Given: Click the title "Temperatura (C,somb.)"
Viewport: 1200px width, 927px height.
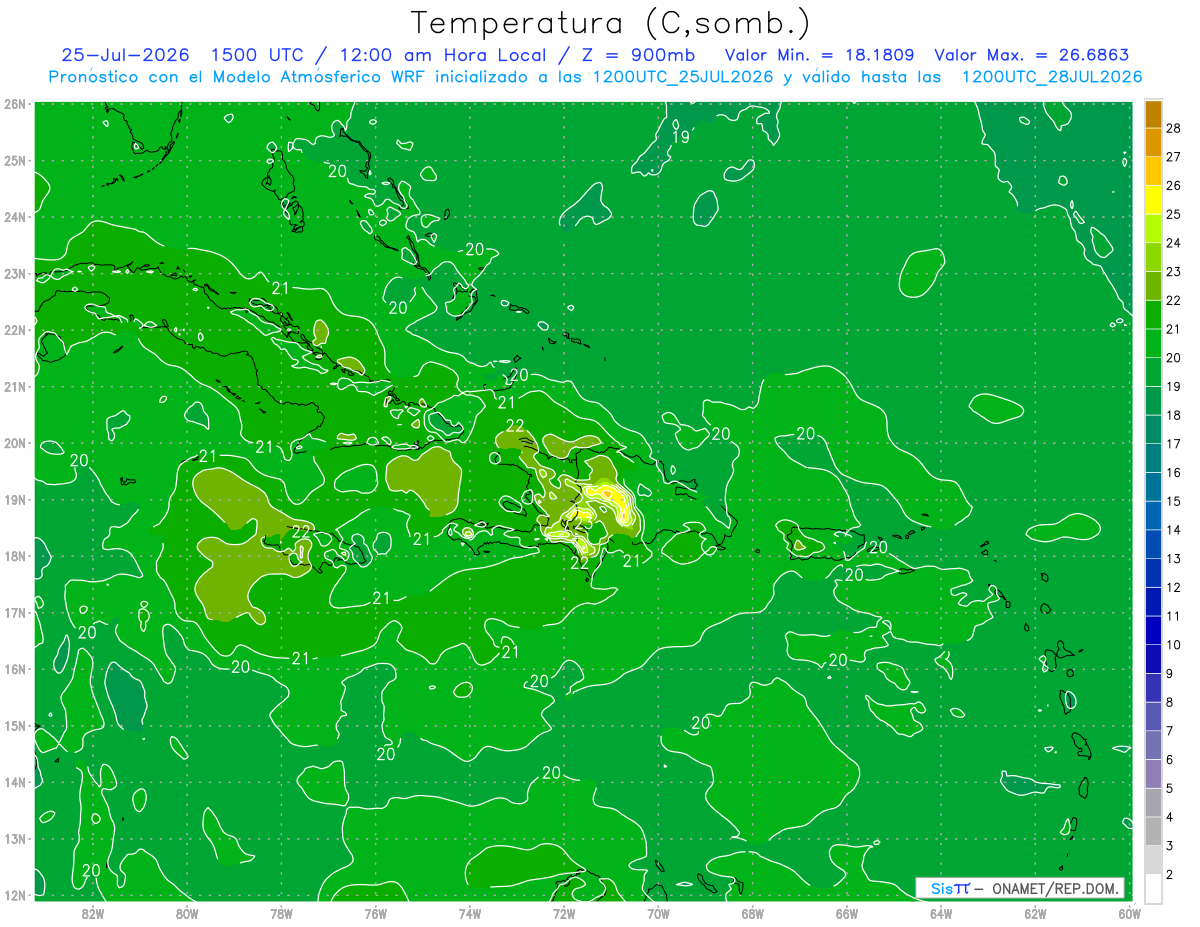Looking at the screenshot, I should [x=610, y=23].
